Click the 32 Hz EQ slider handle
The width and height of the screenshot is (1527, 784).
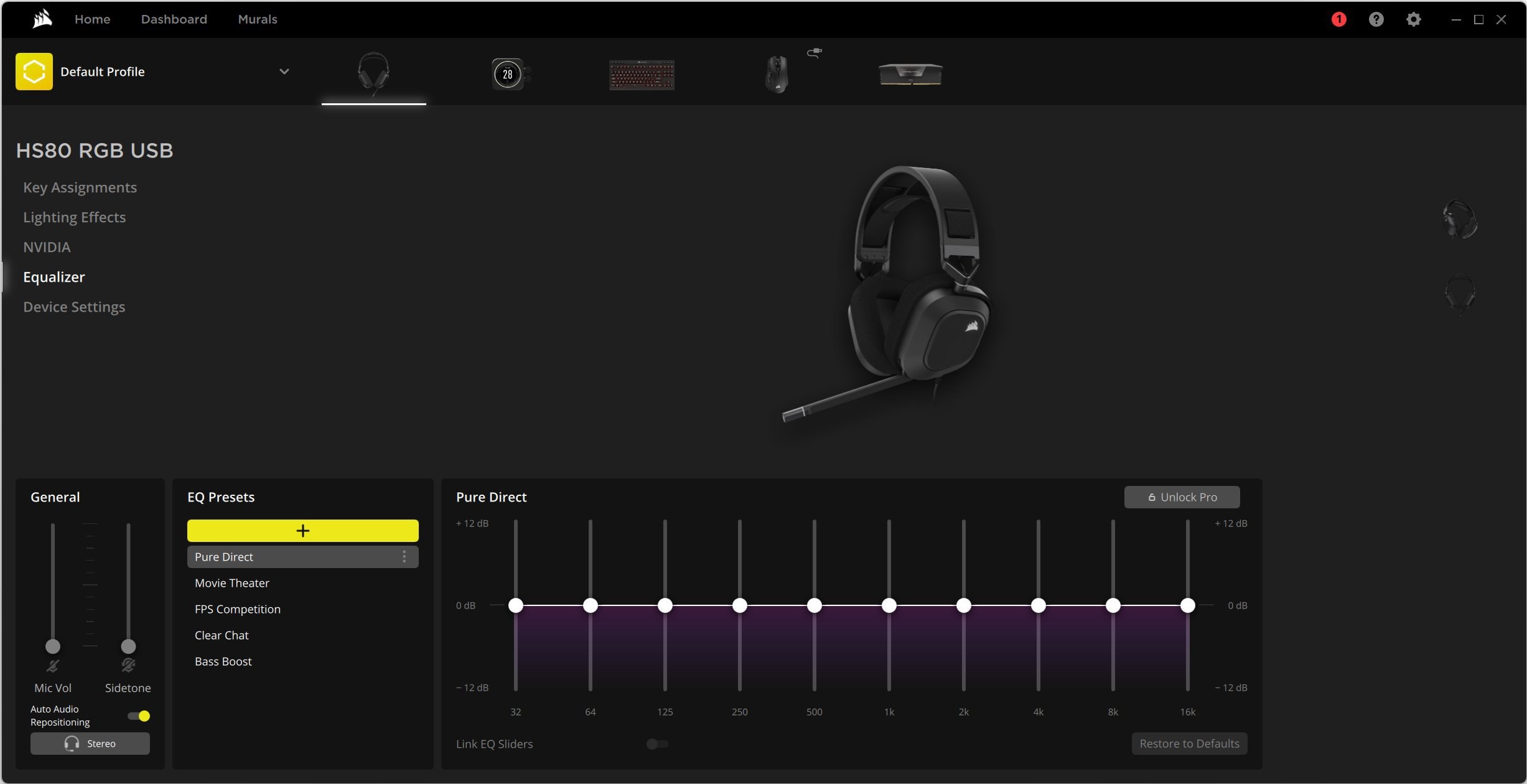[x=516, y=605]
